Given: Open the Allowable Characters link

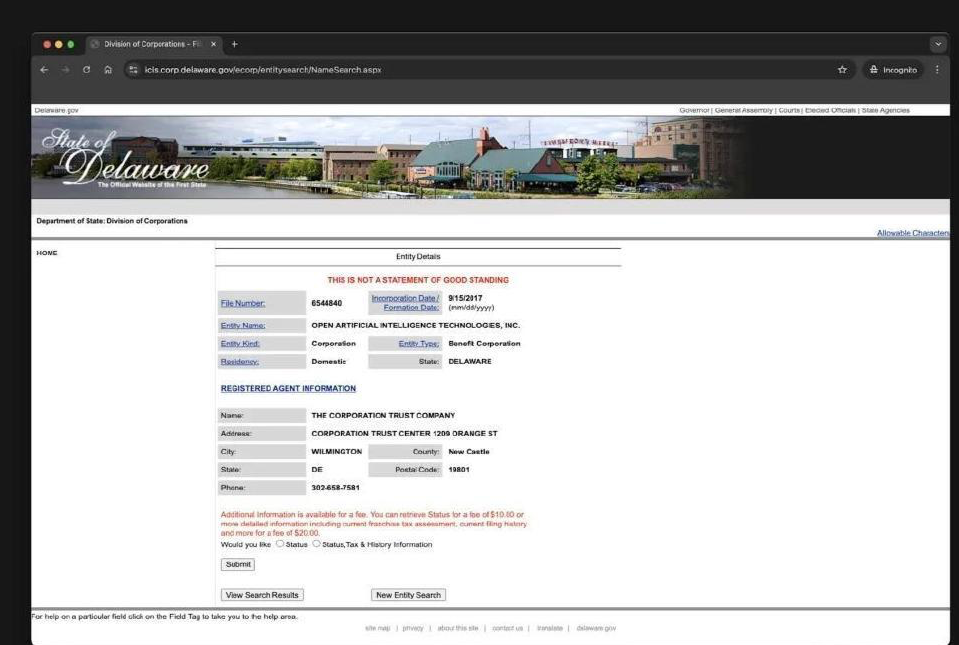Looking at the screenshot, I should (913, 233).
